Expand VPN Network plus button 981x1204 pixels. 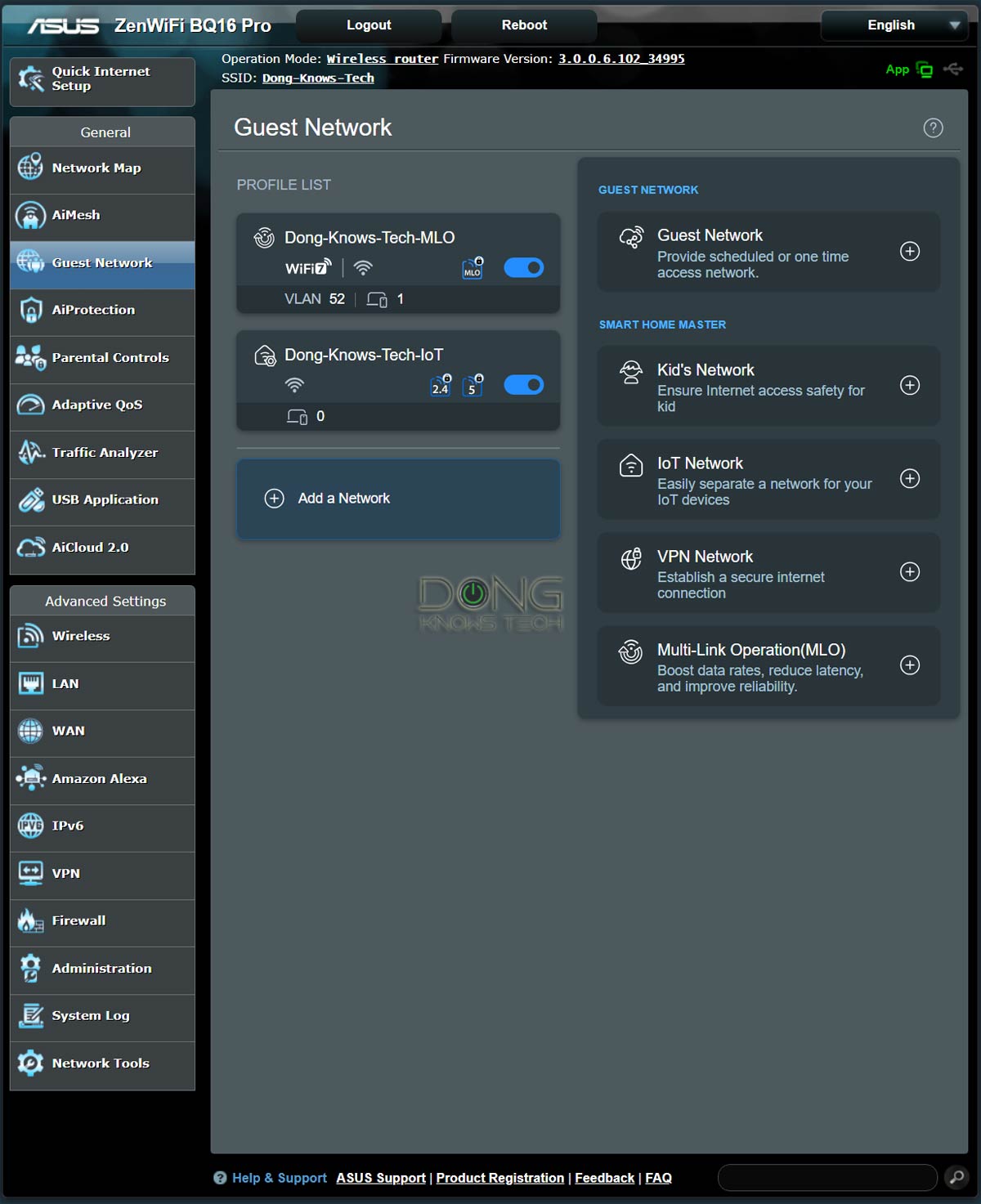coord(910,572)
